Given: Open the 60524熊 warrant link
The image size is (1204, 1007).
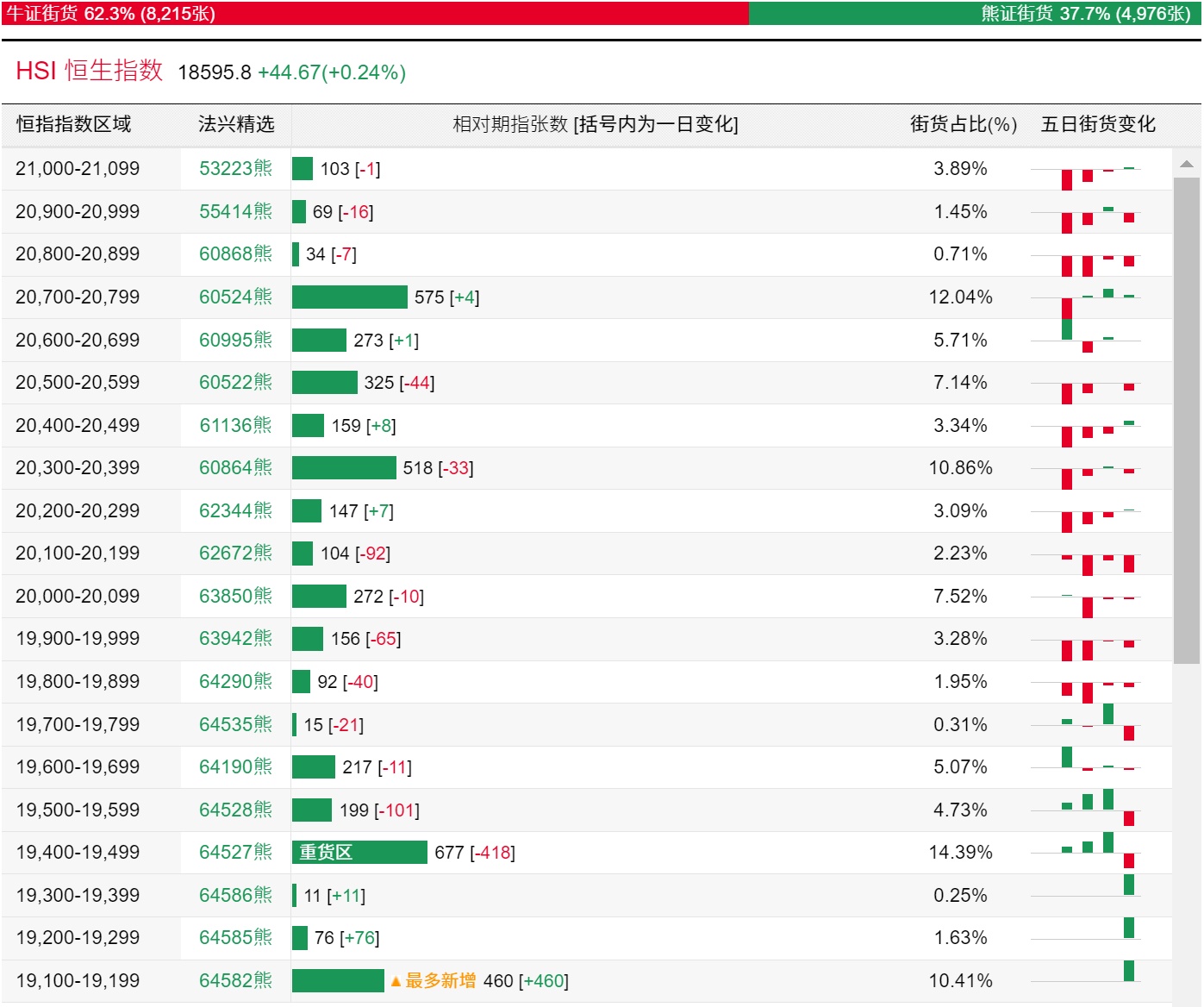Looking at the screenshot, I should [235, 297].
